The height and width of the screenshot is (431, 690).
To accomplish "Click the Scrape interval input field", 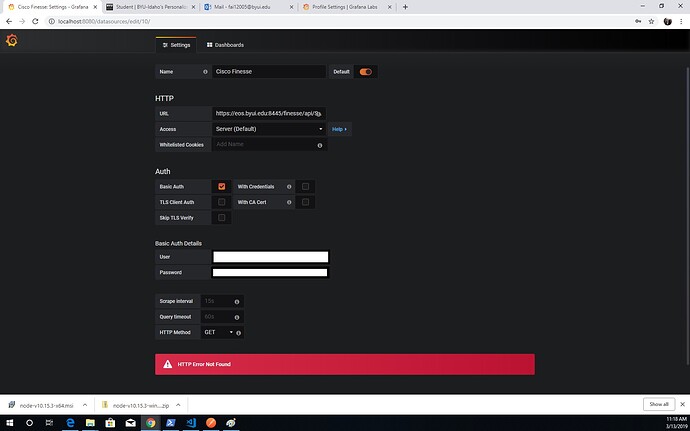I will click(x=222, y=301).
